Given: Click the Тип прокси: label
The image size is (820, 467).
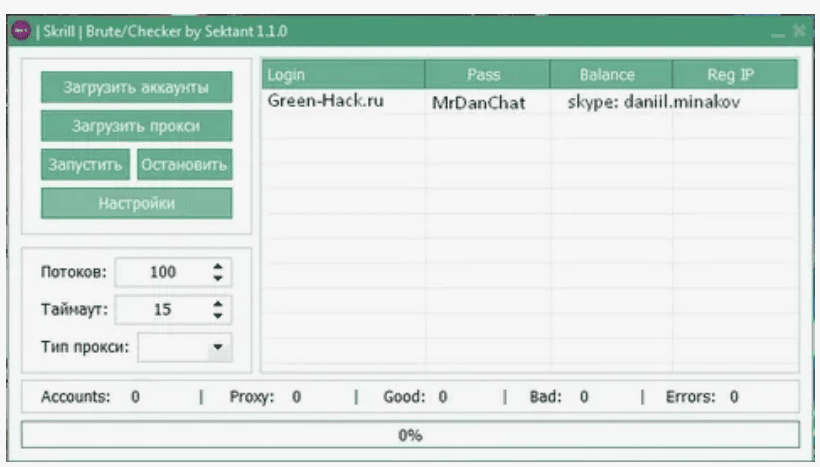Looking at the screenshot, I should 85,347.
